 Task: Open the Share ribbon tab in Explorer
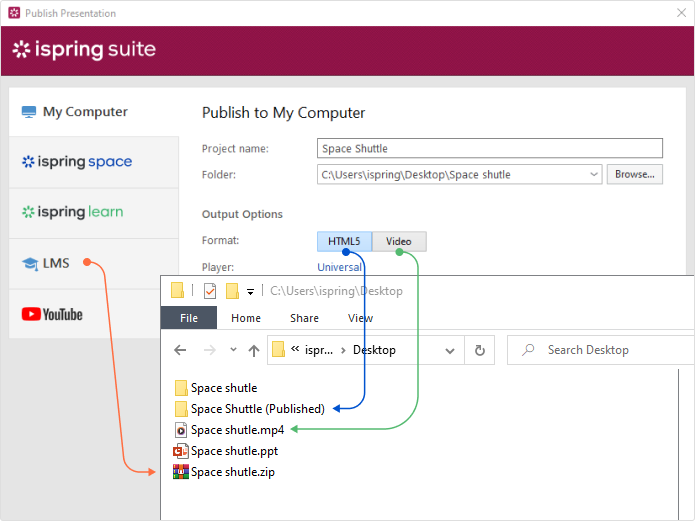click(305, 318)
